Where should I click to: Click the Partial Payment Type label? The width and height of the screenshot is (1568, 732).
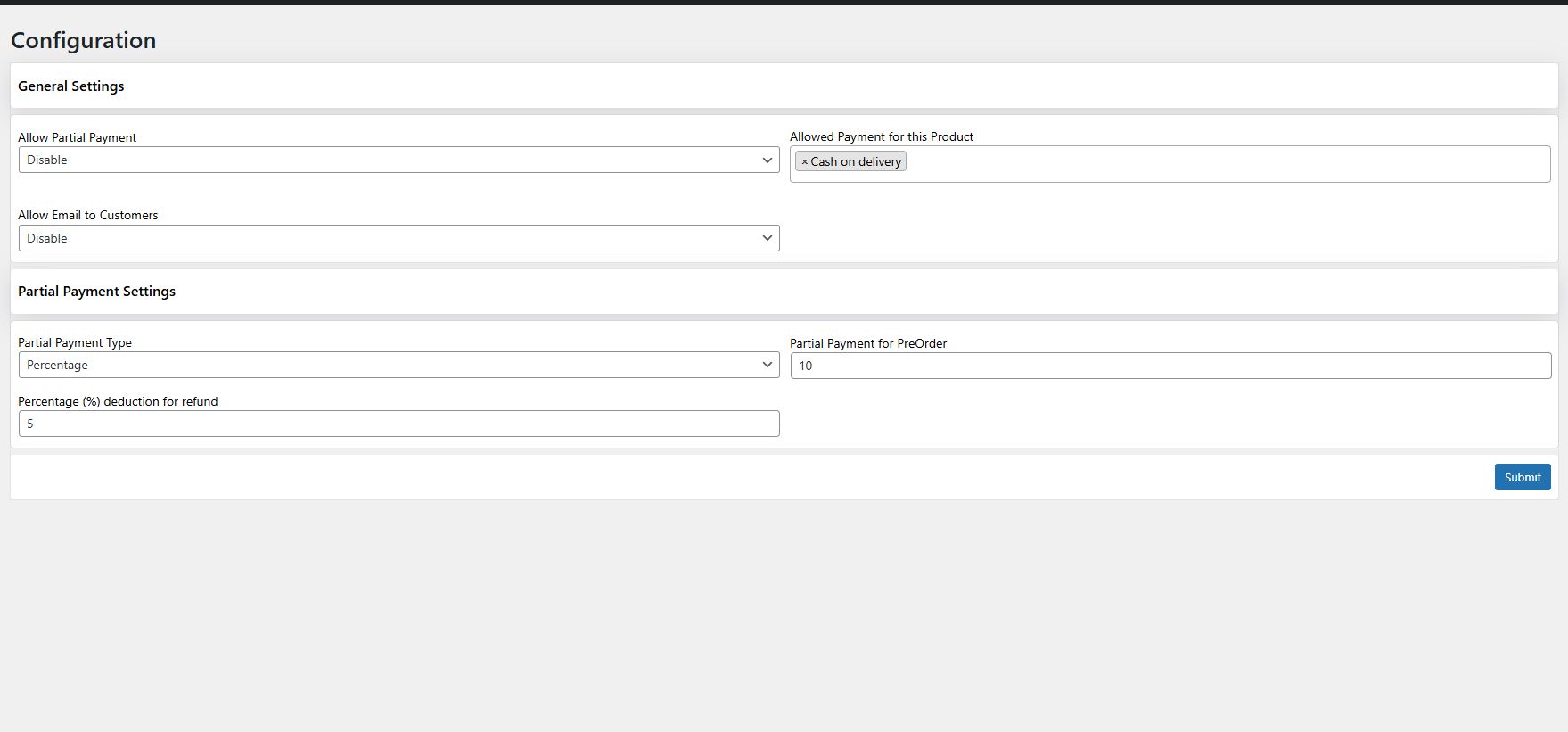pos(75,342)
